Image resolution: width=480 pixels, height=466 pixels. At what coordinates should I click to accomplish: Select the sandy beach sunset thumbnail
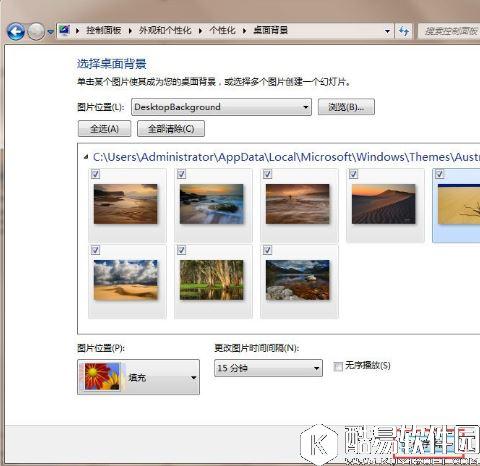(x=126, y=204)
